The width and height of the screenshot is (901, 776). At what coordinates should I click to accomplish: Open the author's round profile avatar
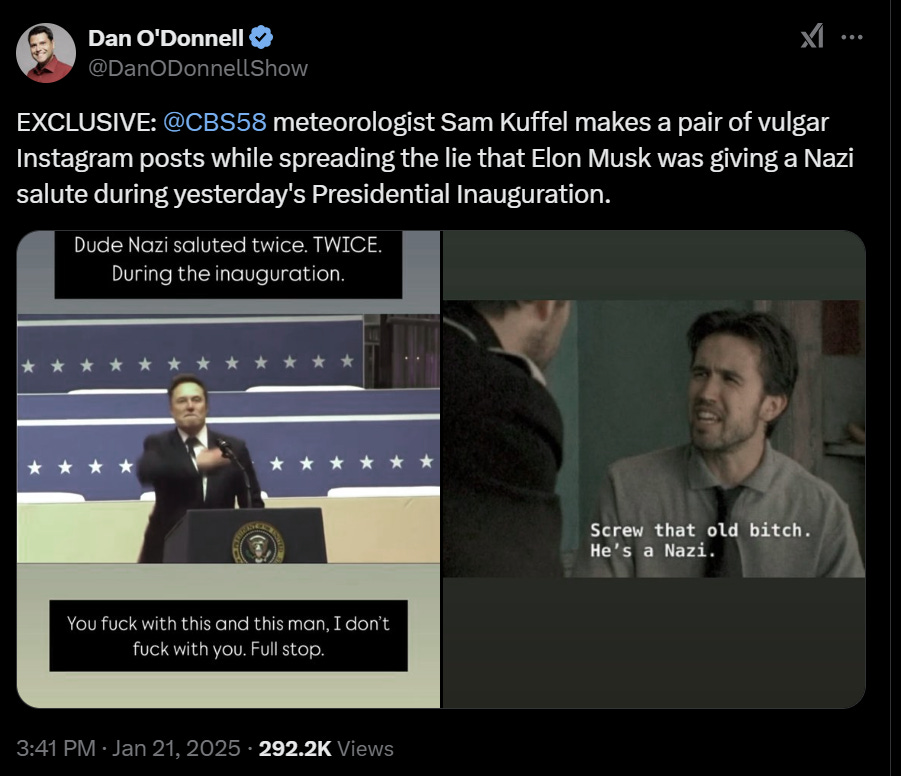pos(46,53)
